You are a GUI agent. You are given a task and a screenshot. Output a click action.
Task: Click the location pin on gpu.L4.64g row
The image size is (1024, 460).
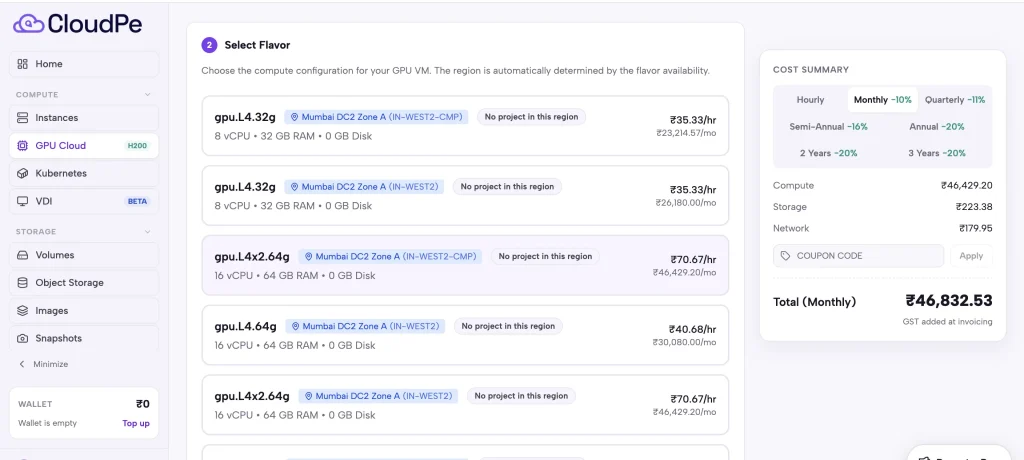[295, 326]
